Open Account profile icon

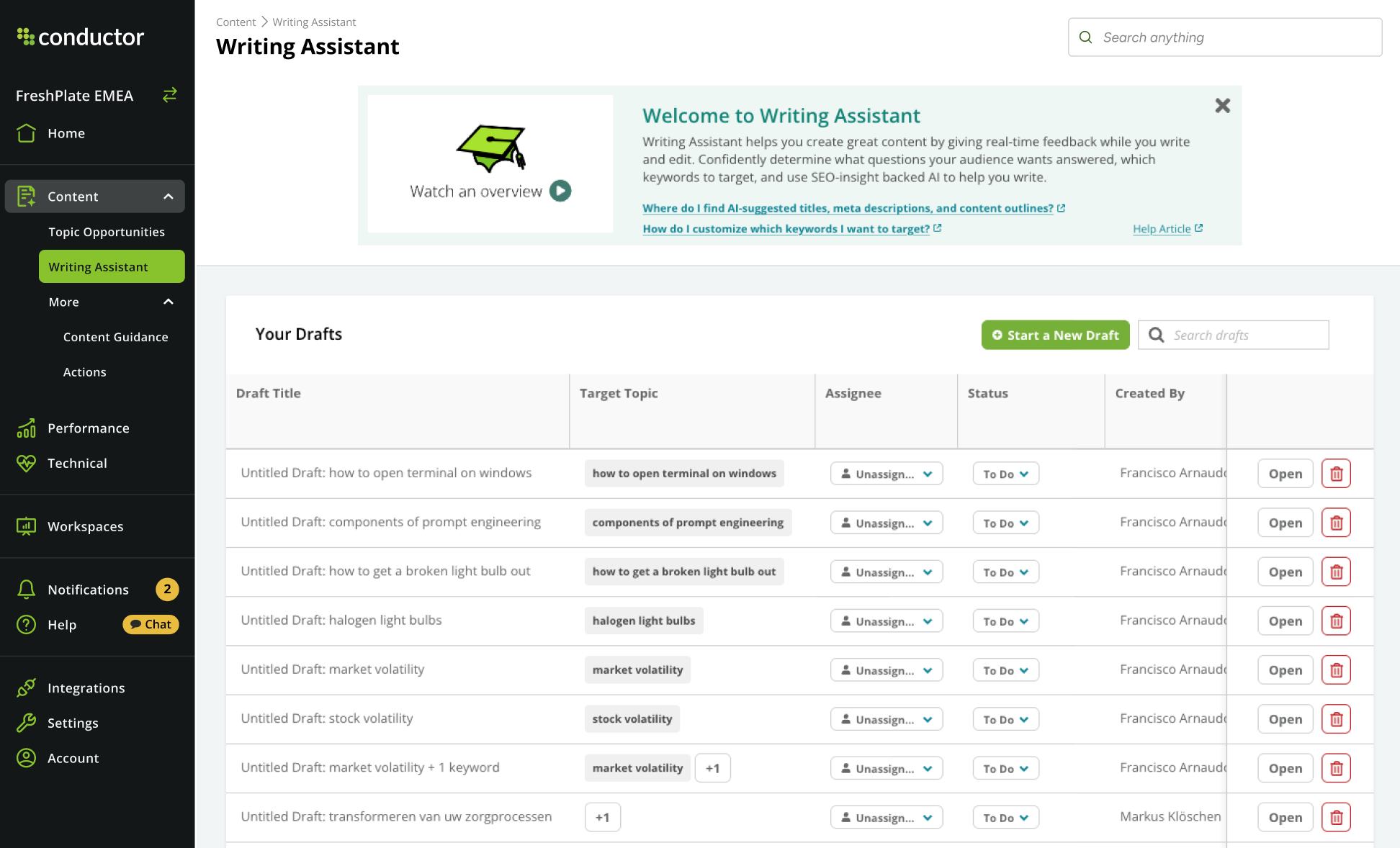coord(27,758)
